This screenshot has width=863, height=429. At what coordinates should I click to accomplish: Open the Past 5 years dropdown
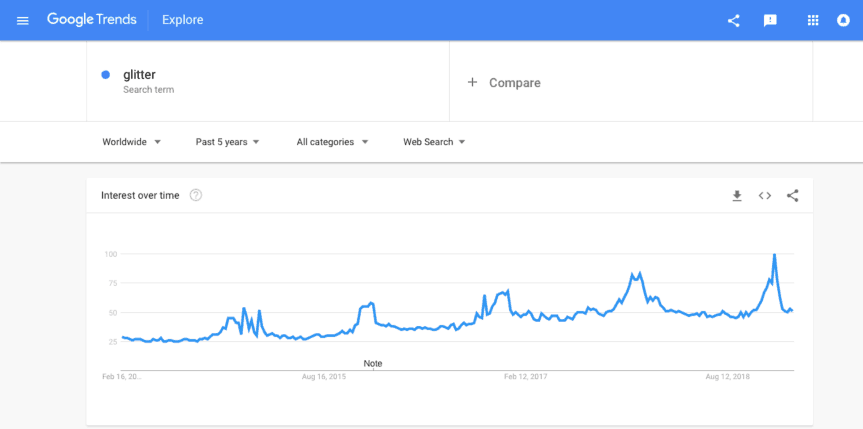227,142
